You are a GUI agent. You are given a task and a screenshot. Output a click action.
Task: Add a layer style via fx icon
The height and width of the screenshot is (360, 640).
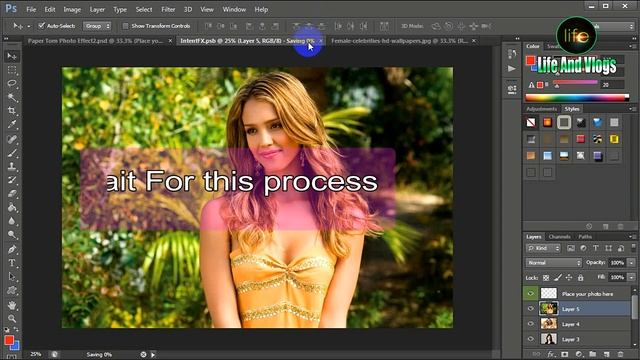[x=551, y=354]
